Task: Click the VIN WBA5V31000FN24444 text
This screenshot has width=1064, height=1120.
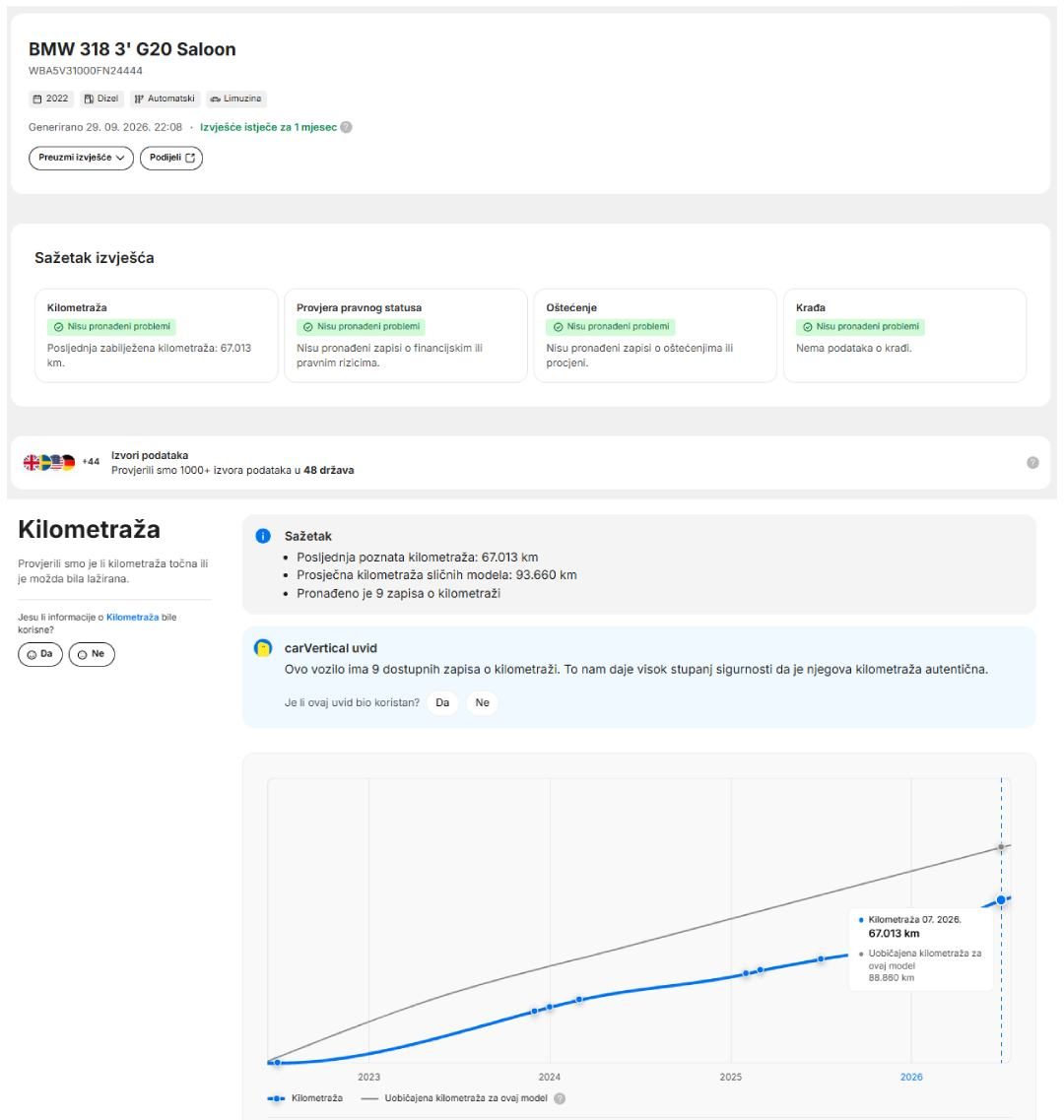Action: [x=86, y=71]
